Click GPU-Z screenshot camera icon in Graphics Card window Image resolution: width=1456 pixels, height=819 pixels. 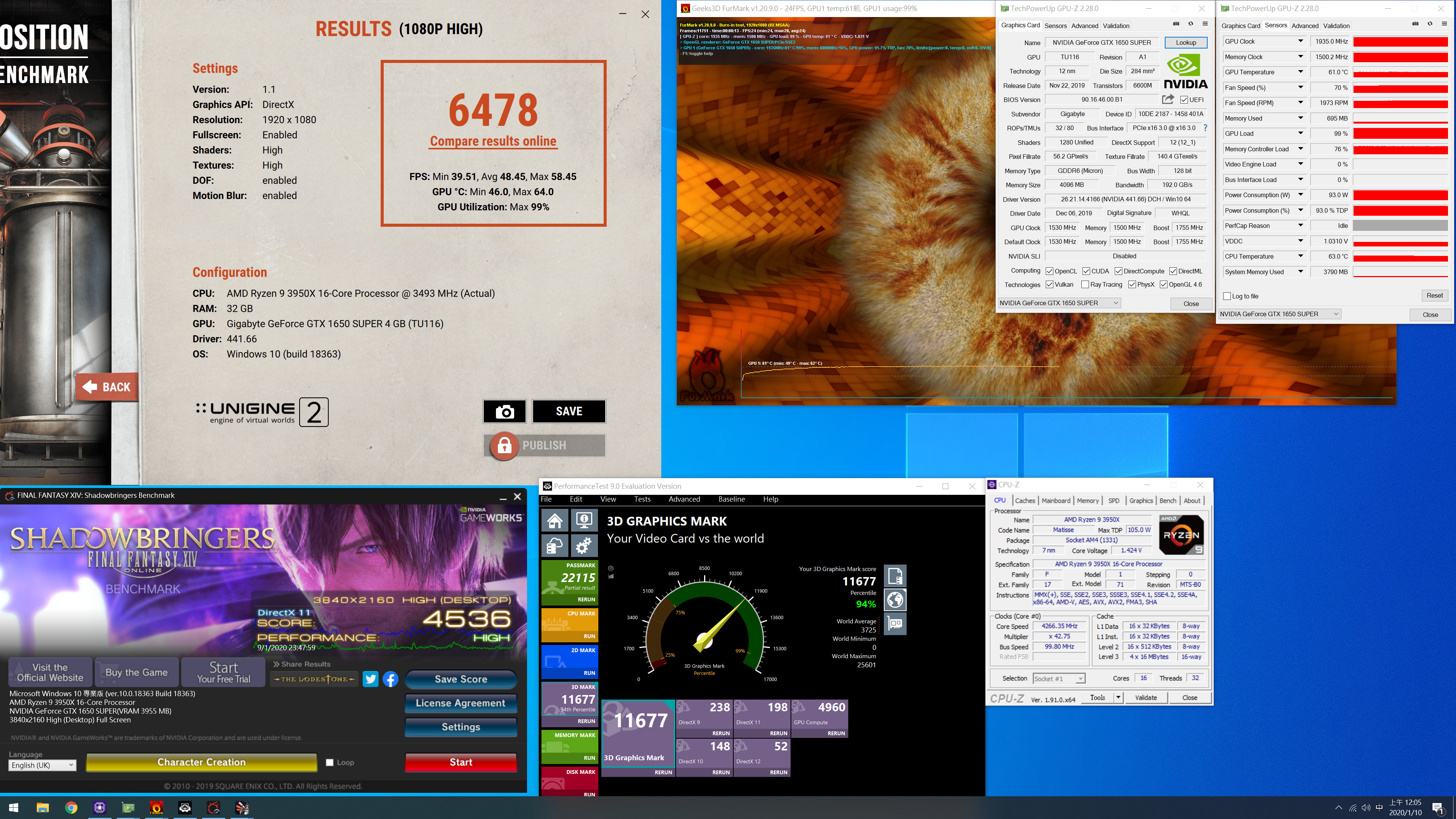(1176, 24)
